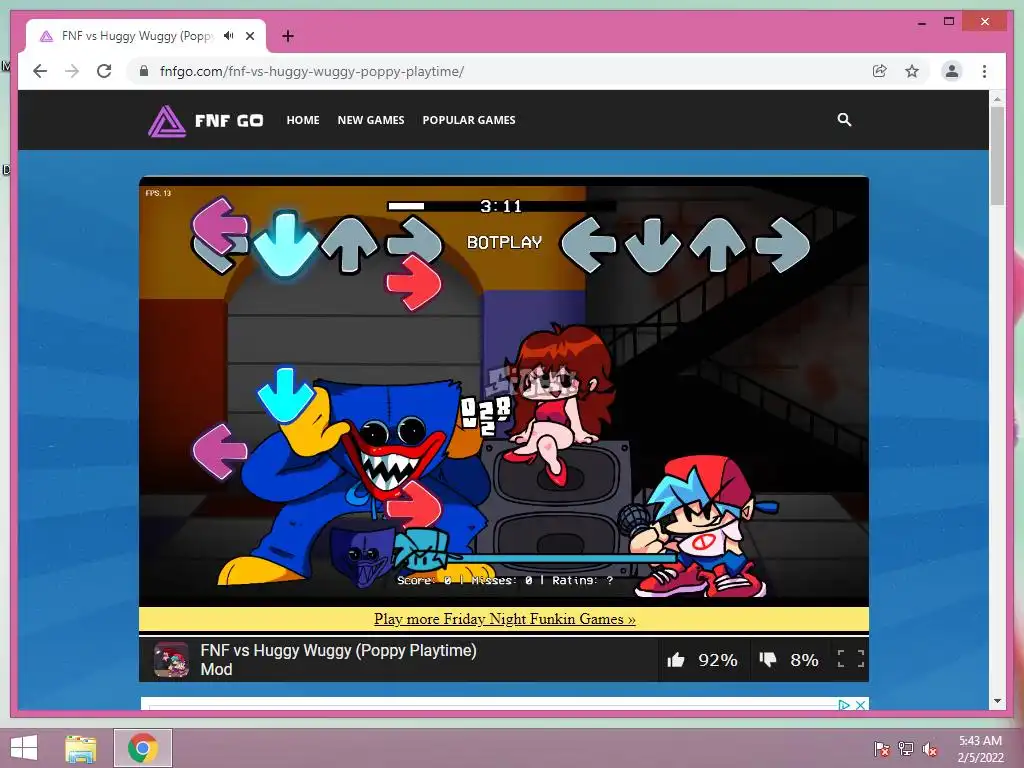Click the page scrollbar down arrow

pos(997,701)
